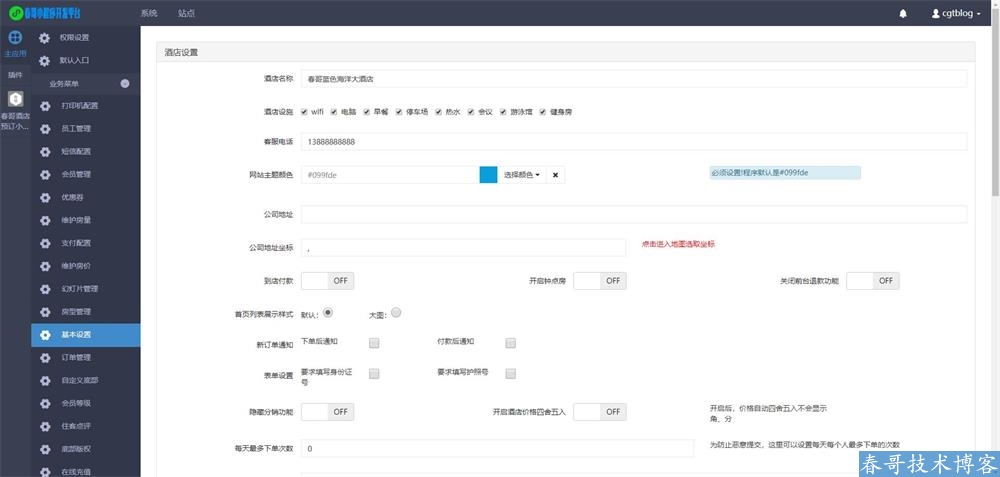Click the #099fde color hex field

[x=390, y=175]
